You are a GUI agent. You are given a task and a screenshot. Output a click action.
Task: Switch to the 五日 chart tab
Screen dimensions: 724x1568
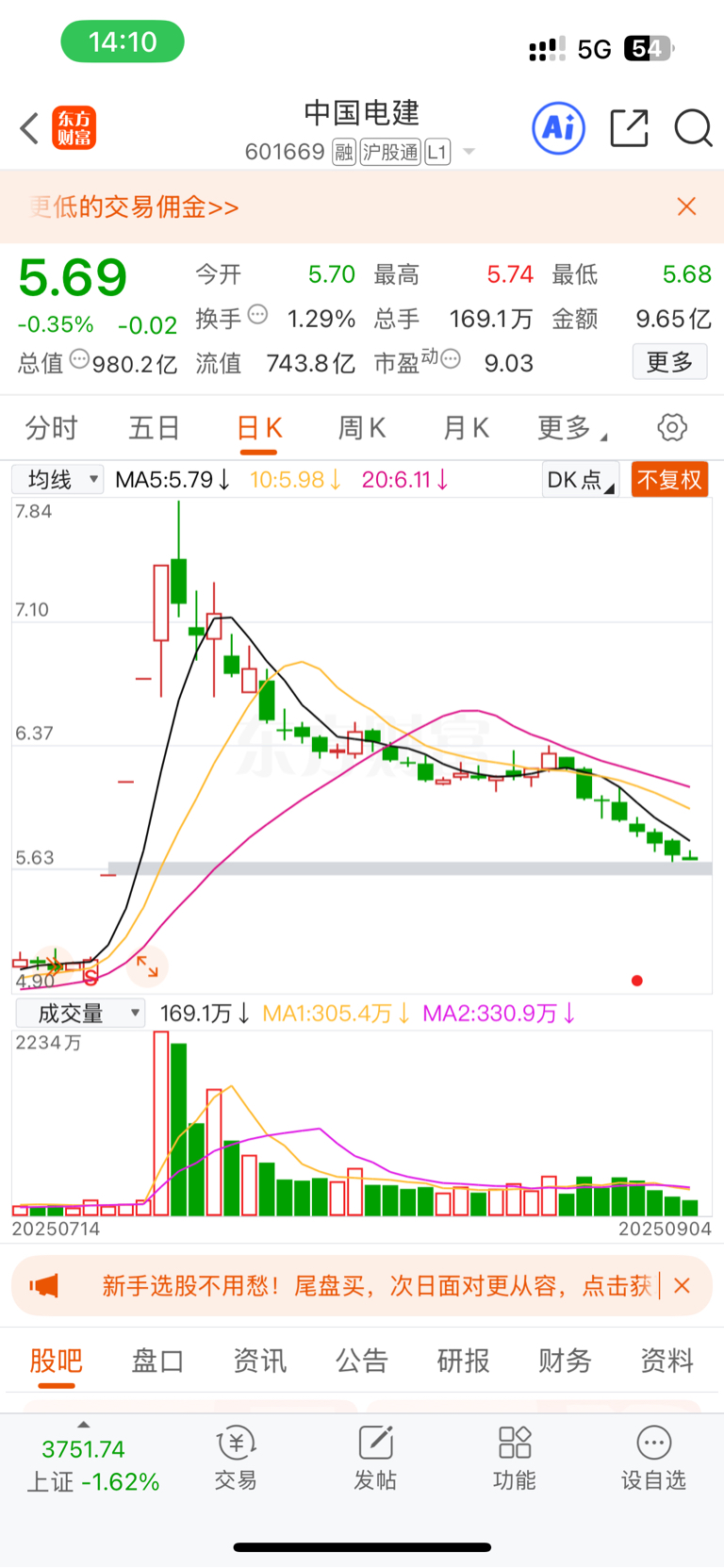click(x=155, y=428)
